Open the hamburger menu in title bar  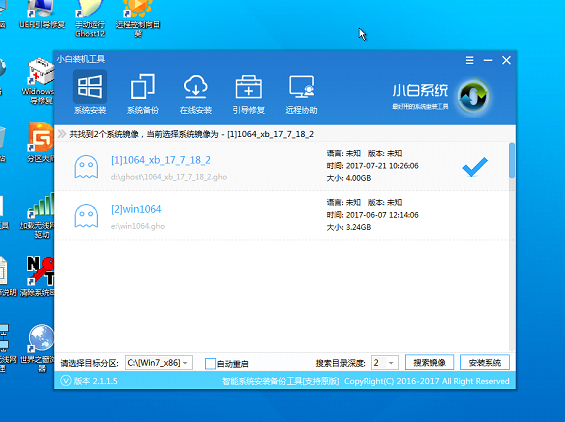click(x=469, y=60)
